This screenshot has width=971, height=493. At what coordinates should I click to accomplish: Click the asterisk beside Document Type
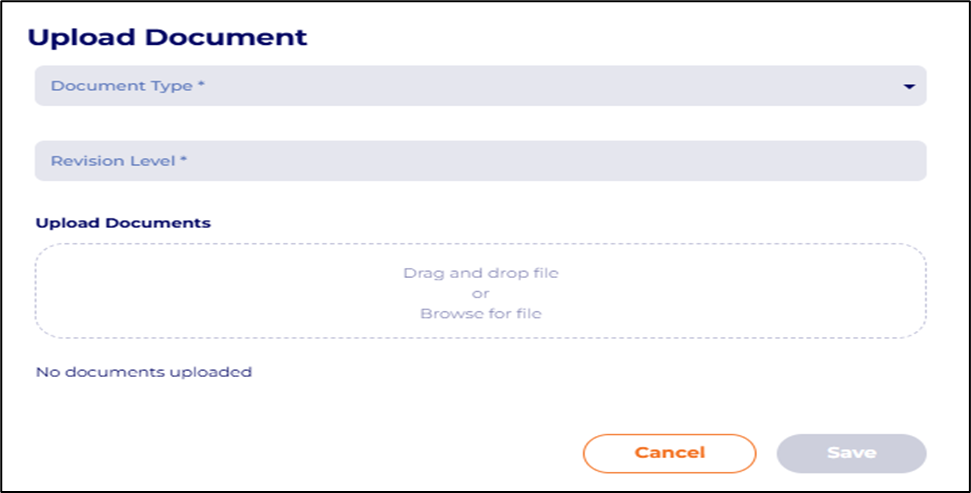point(201,86)
